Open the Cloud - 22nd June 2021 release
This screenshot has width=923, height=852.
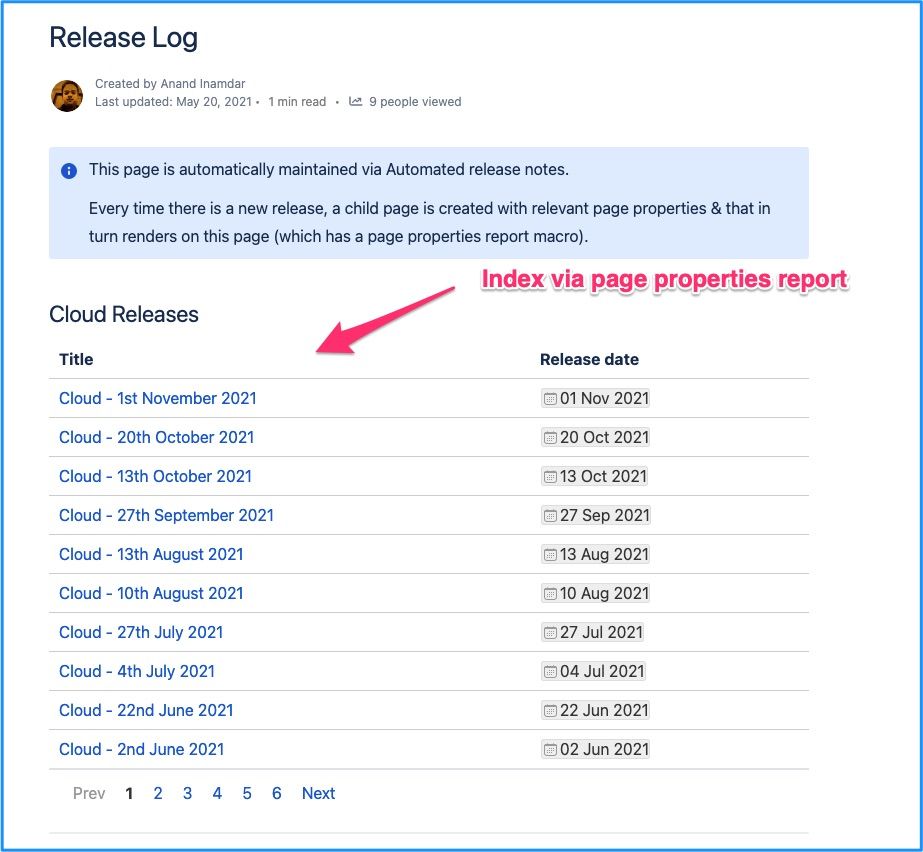coord(146,710)
